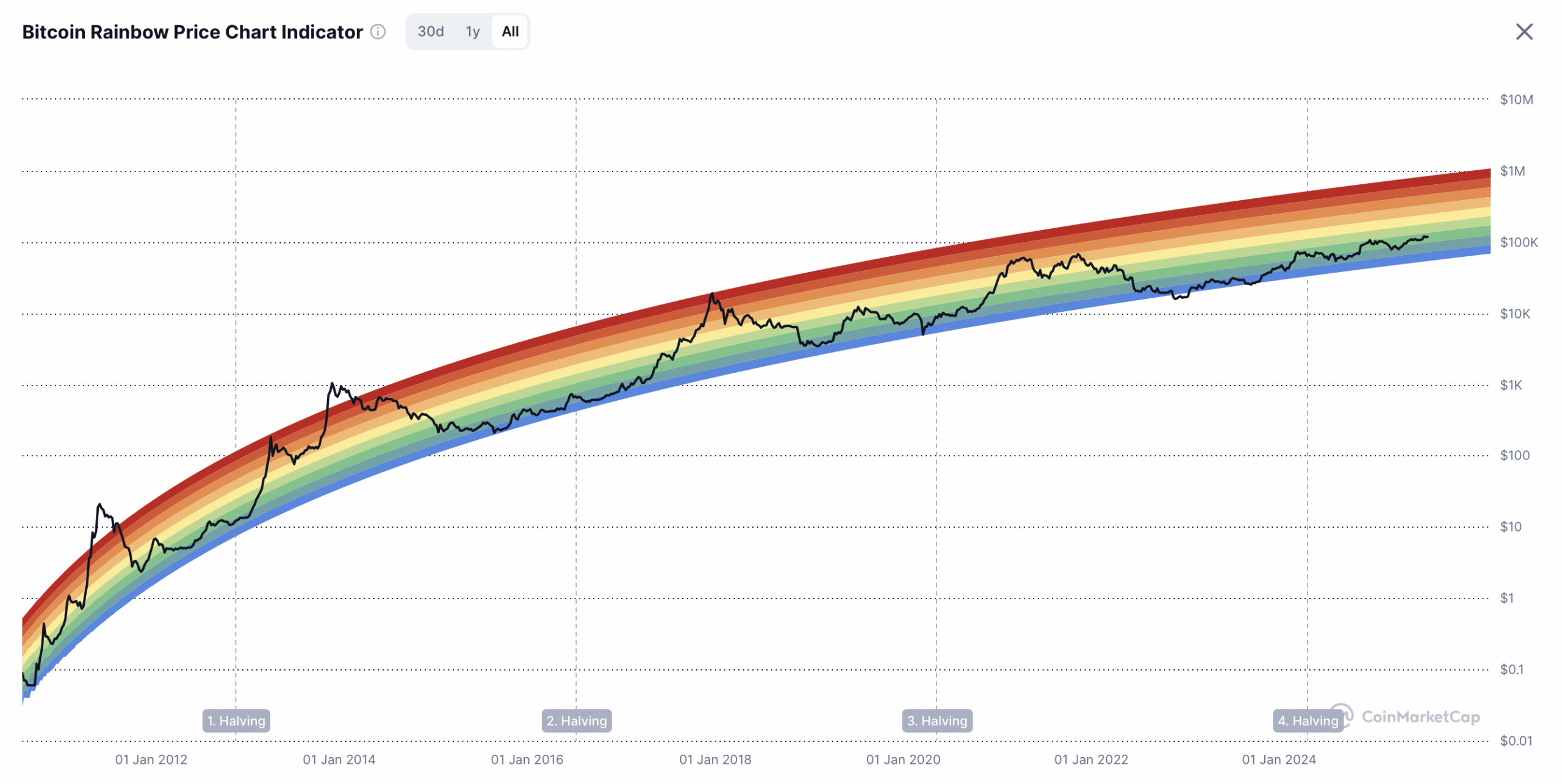Click the 2. Halving marker label
The height and width of the screenshot is (784, 1562).
pyautogui.click(x=575, y=721)
